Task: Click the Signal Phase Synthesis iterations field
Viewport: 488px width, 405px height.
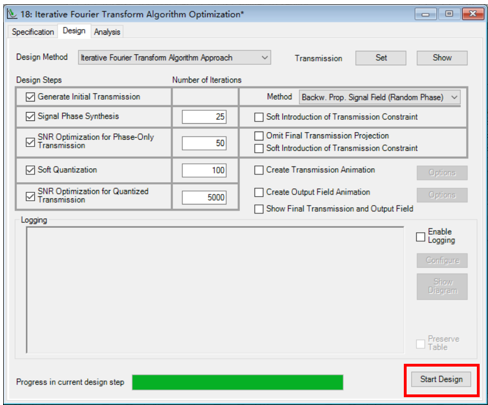Action: point(204,117)
